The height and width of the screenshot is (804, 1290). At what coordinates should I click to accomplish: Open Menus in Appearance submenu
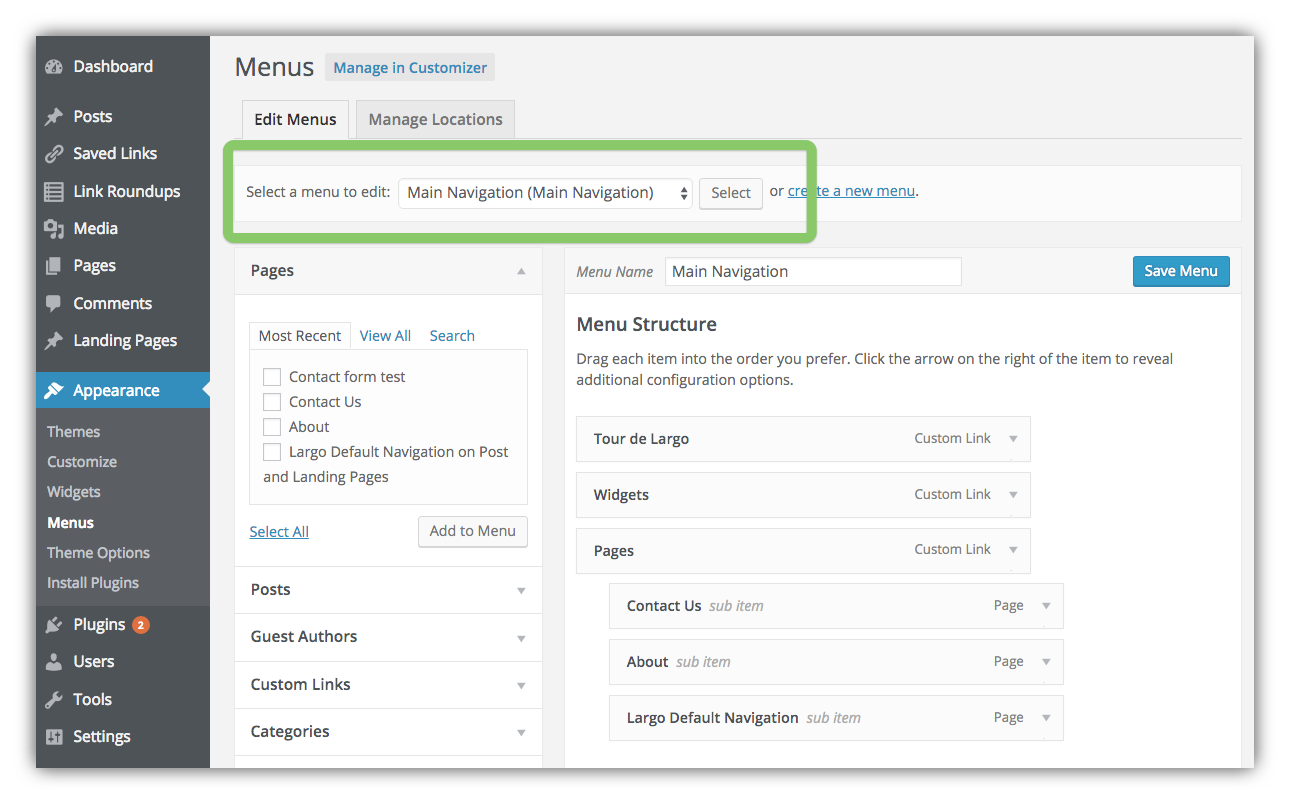[70, 523]
